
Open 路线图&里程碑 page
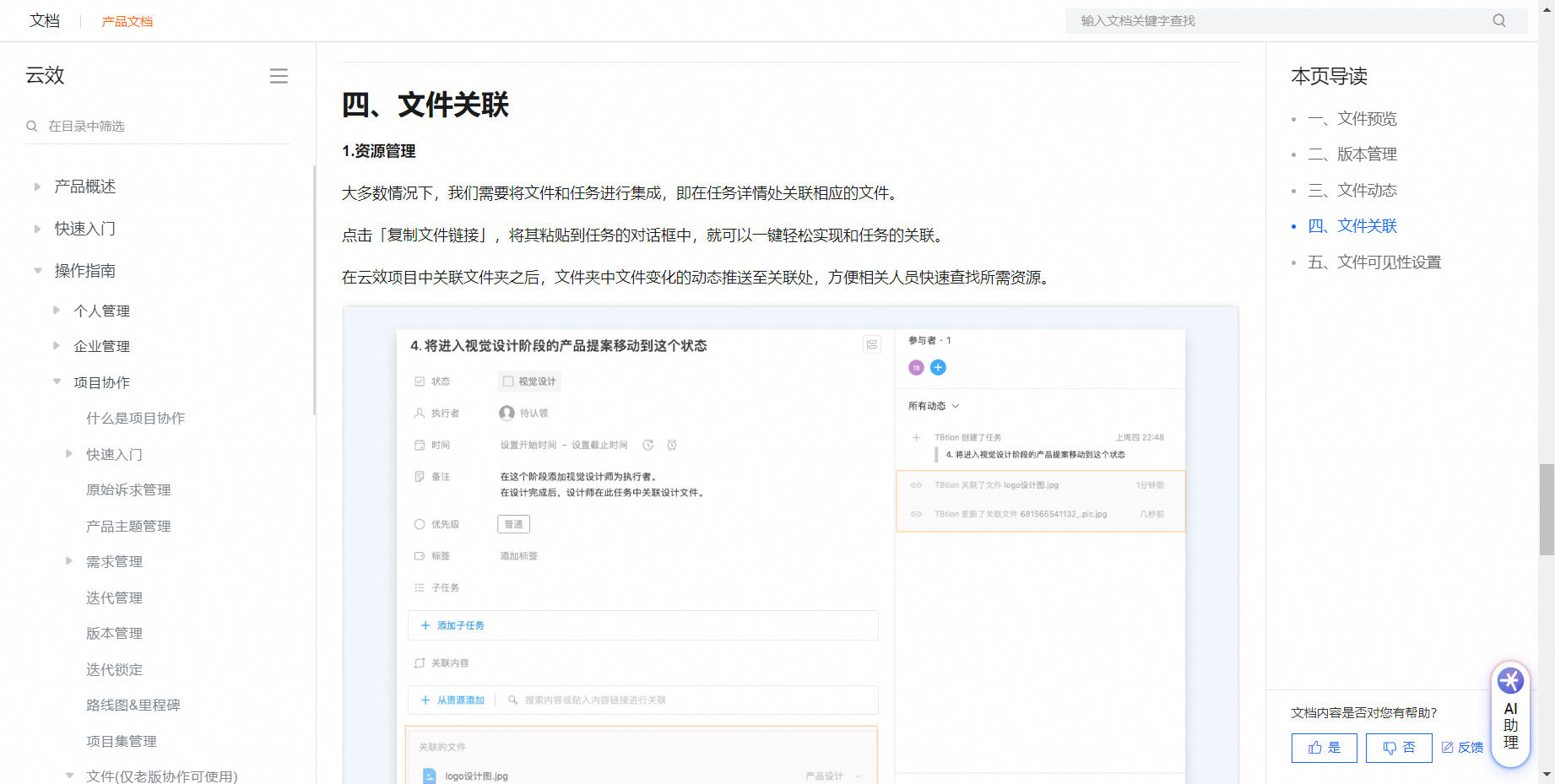pyautogui.click(x=133, y=705)
